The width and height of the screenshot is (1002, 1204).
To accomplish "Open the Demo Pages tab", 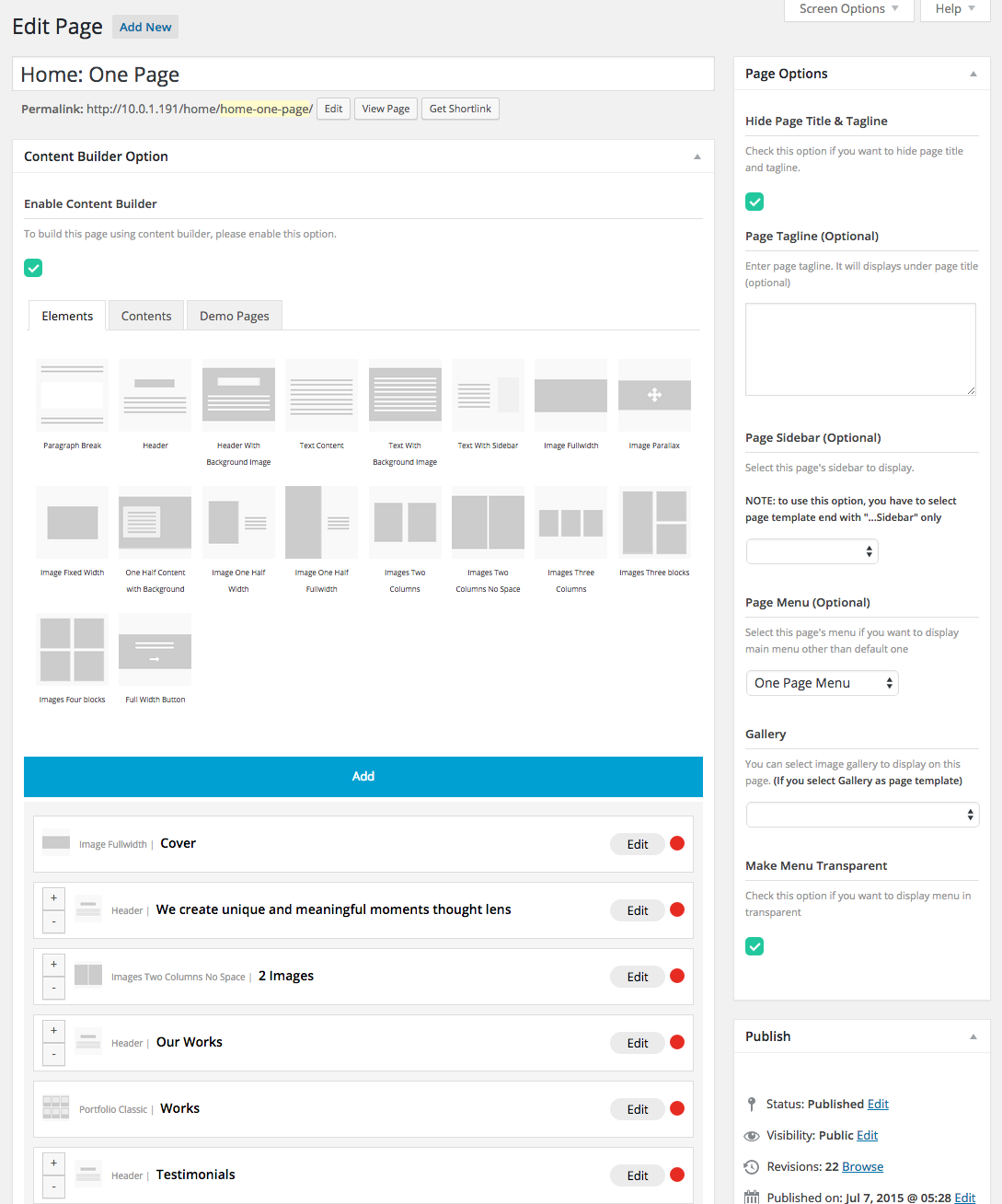I will tap(235, 316).
